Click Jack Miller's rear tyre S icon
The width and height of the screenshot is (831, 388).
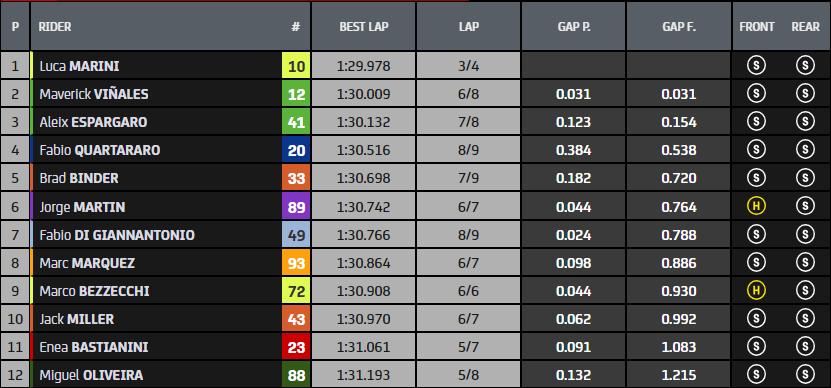(x=805, y=319)
